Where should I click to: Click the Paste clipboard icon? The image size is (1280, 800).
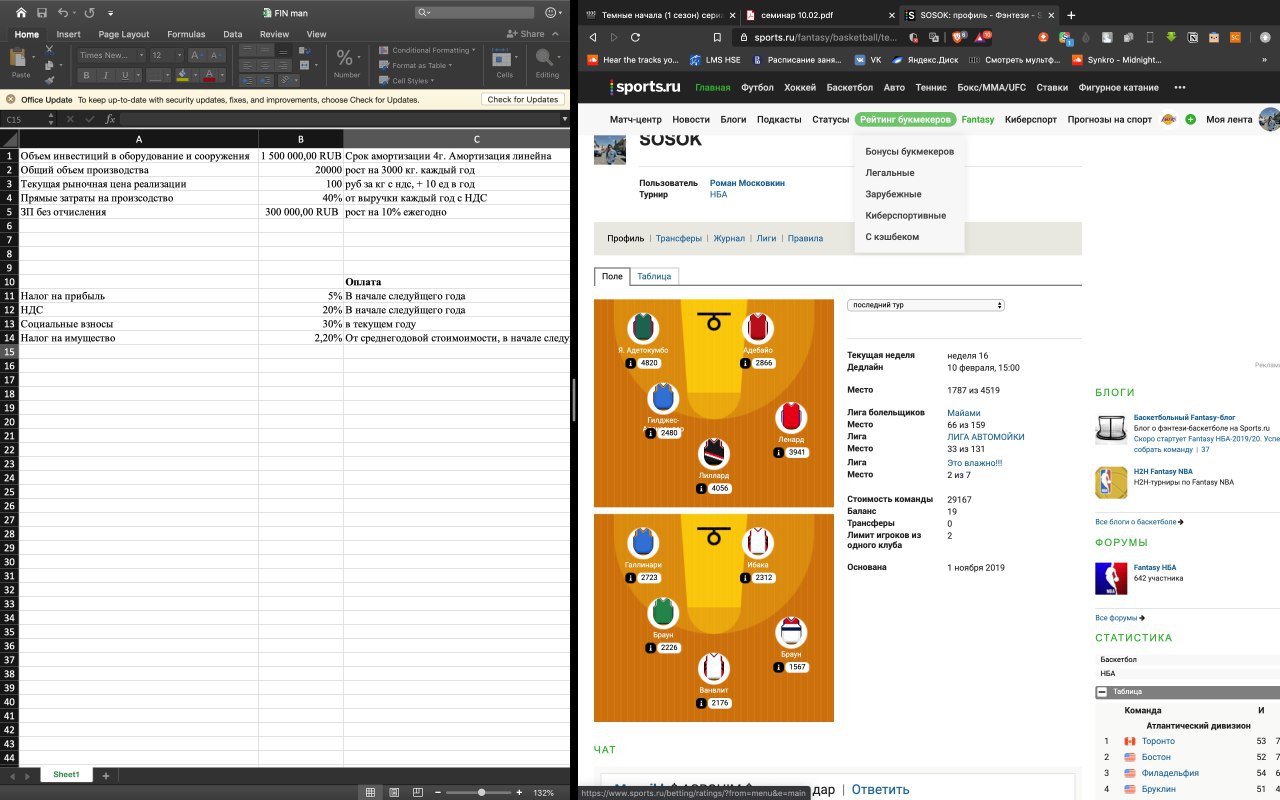[x=20, y=58]
